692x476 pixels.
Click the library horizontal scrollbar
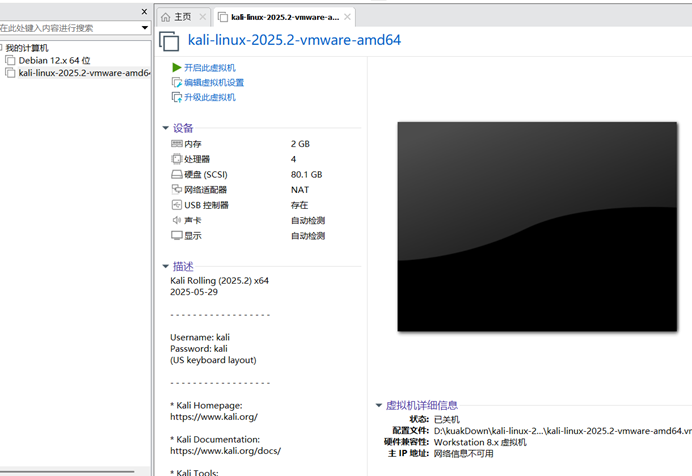[x=67, y=472]
